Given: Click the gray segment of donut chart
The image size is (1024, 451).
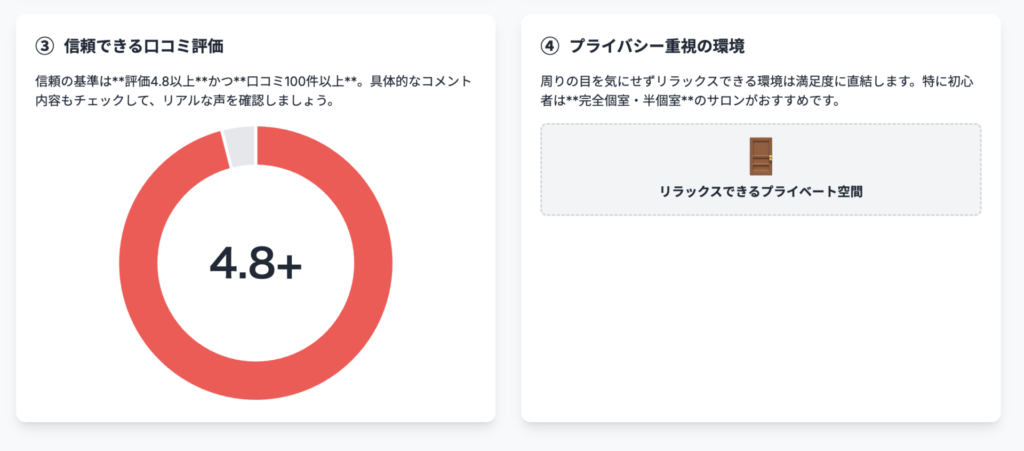Looking at the screenshot, I should click(x=239, y=146).
